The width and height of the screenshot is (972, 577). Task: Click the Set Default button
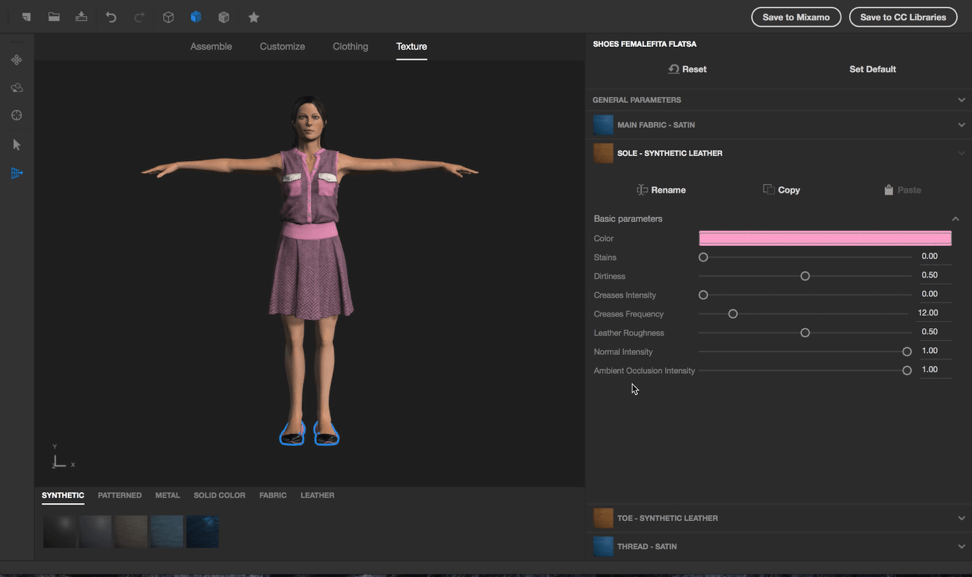coord(872,69)
